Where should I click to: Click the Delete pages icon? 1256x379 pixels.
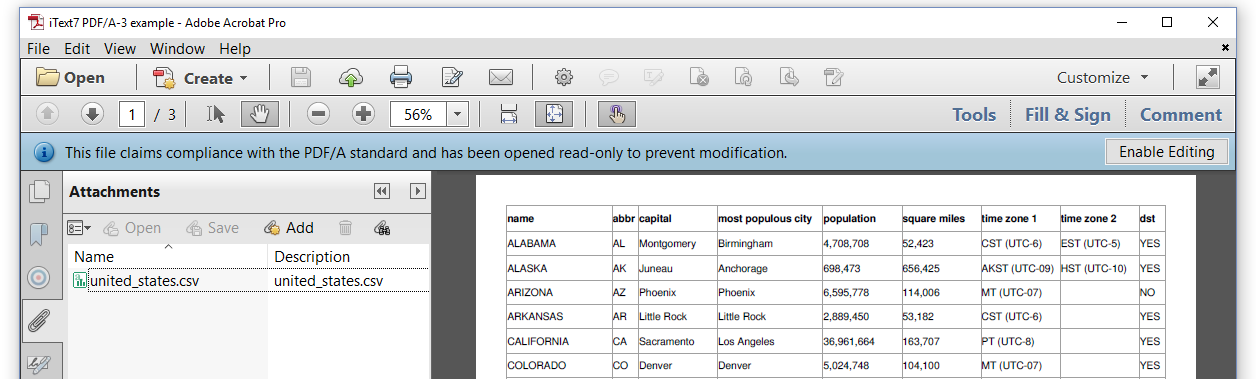(699, 77)
